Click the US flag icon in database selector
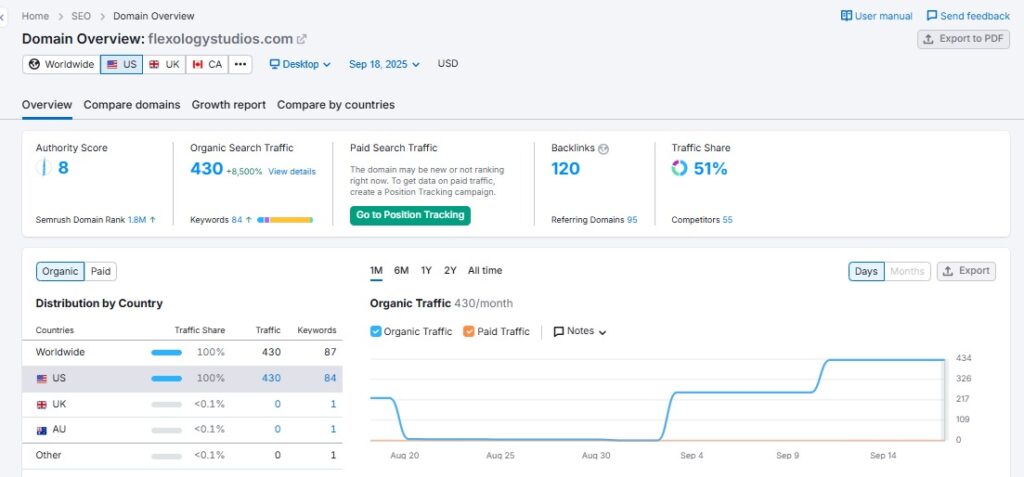Image resolution: width=1024 pixels, height=477 pixels. tap(112, 64)
